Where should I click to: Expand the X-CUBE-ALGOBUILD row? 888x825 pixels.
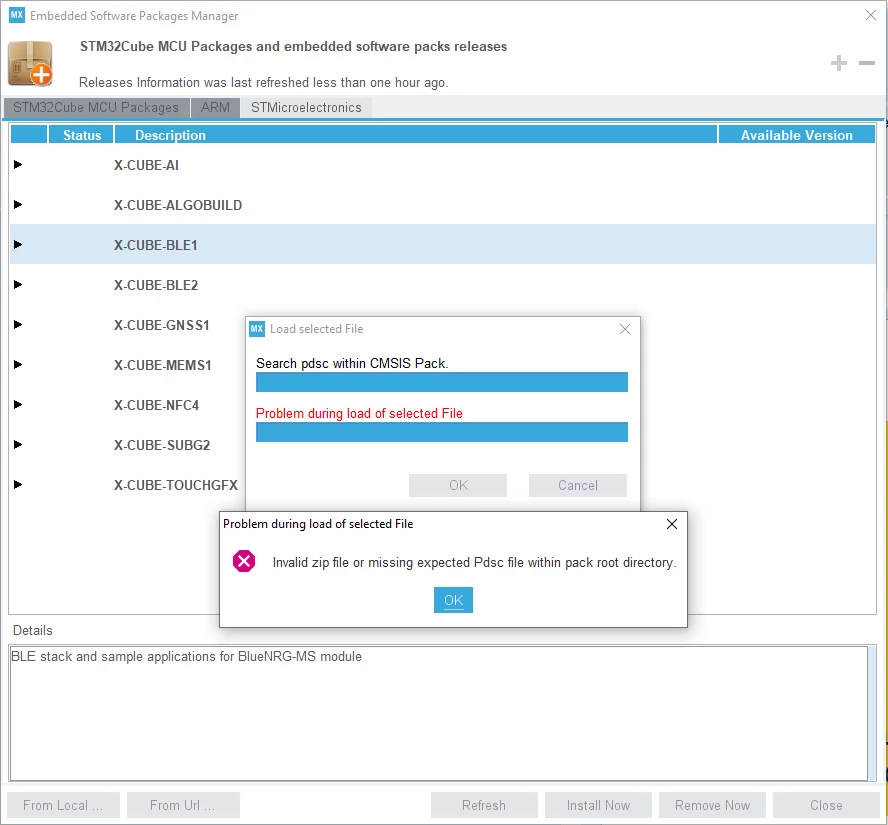point(18,204)
